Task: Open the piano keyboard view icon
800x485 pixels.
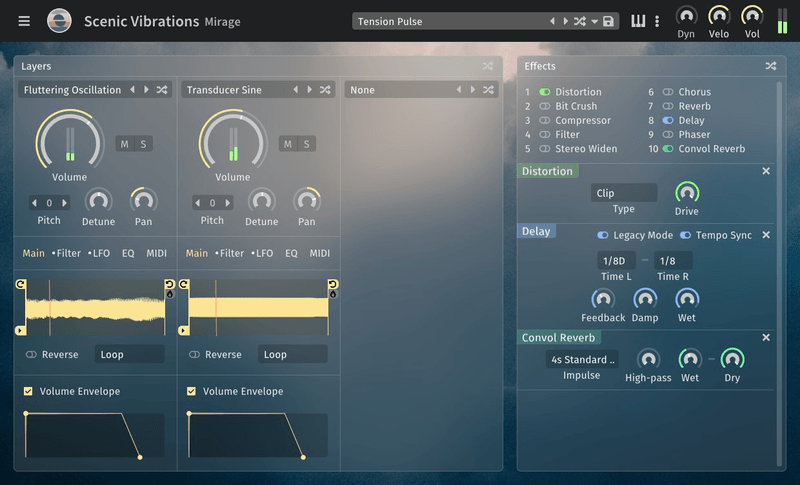Action: pos(638,21)
